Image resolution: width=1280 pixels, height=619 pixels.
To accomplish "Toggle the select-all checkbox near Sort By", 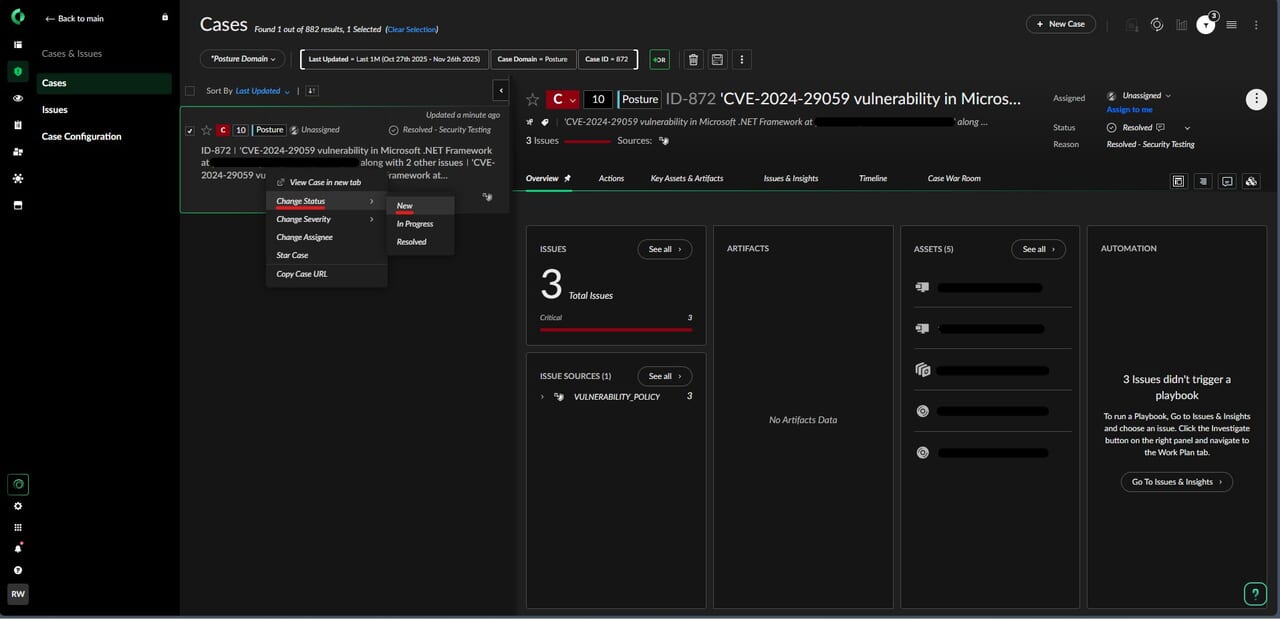I will [x=190, y=91].
